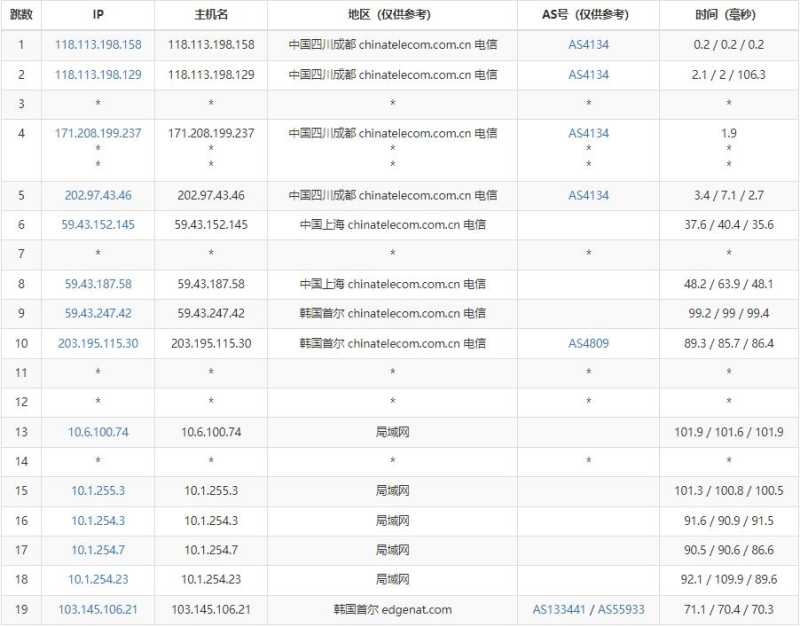Select the 局域网 cell in hop 13 row
Image resolution: width=800 pixels, height=627 pixels.
(392, 432)
